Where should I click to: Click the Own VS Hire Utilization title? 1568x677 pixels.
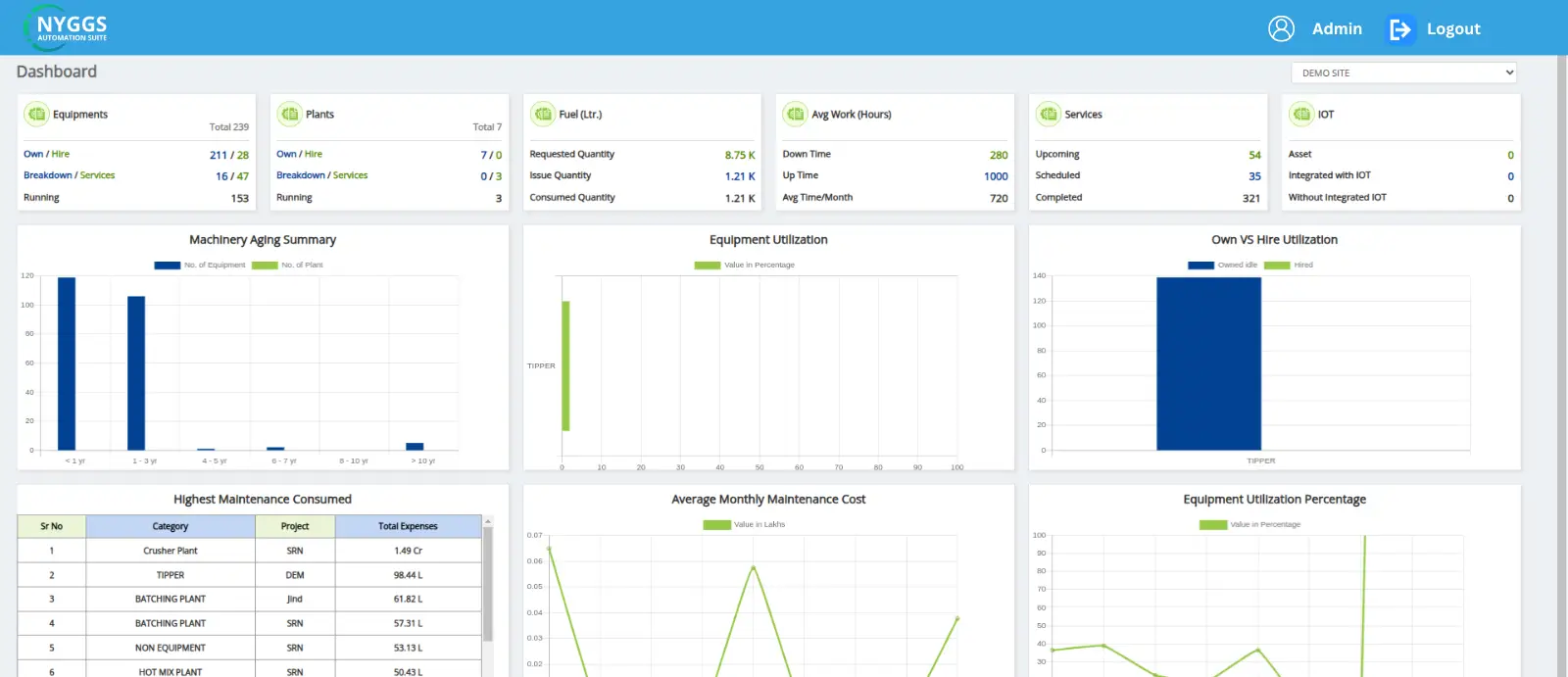(1274, 240)
